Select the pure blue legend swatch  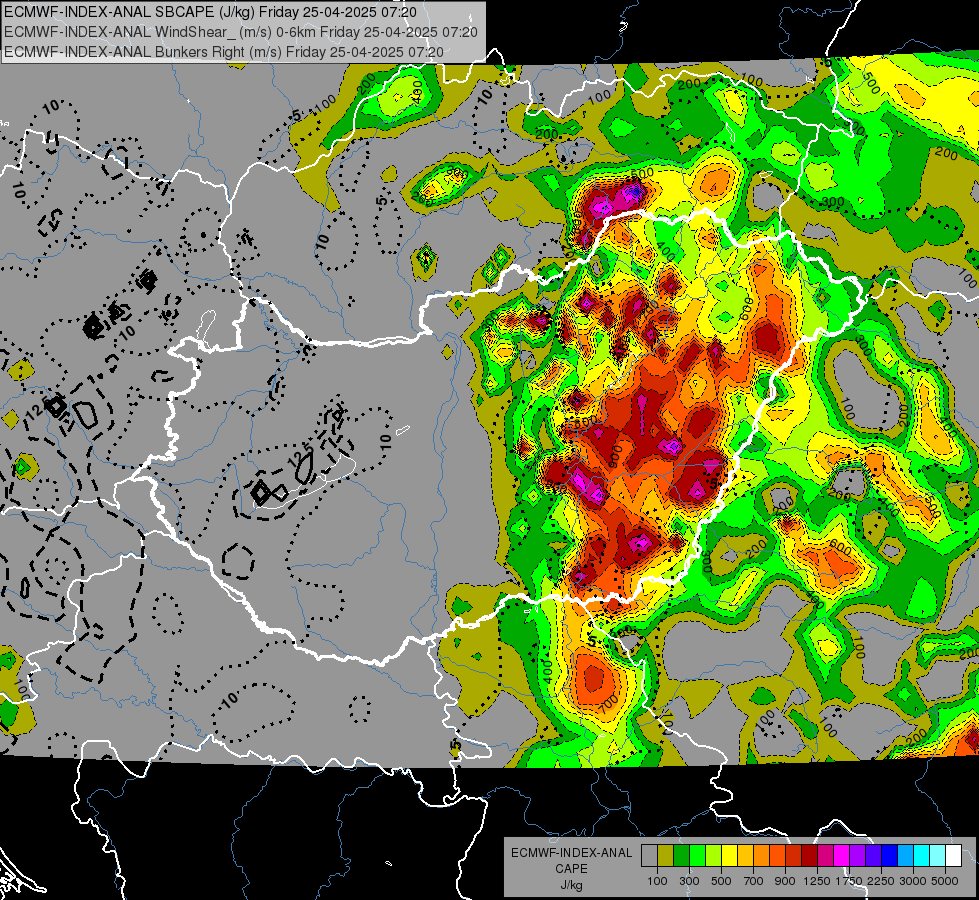point(890,856)
